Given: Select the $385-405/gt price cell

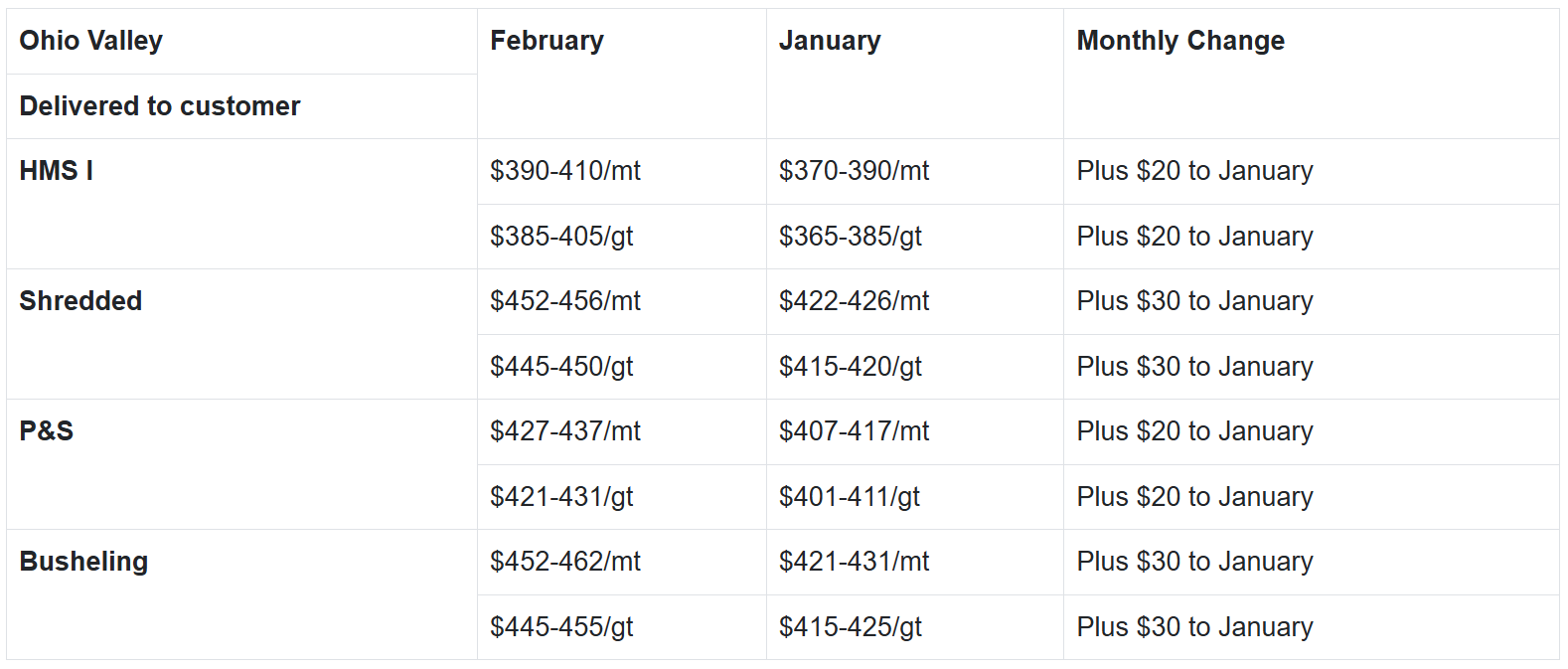Looking at the screenshot, I should point(561,237).
